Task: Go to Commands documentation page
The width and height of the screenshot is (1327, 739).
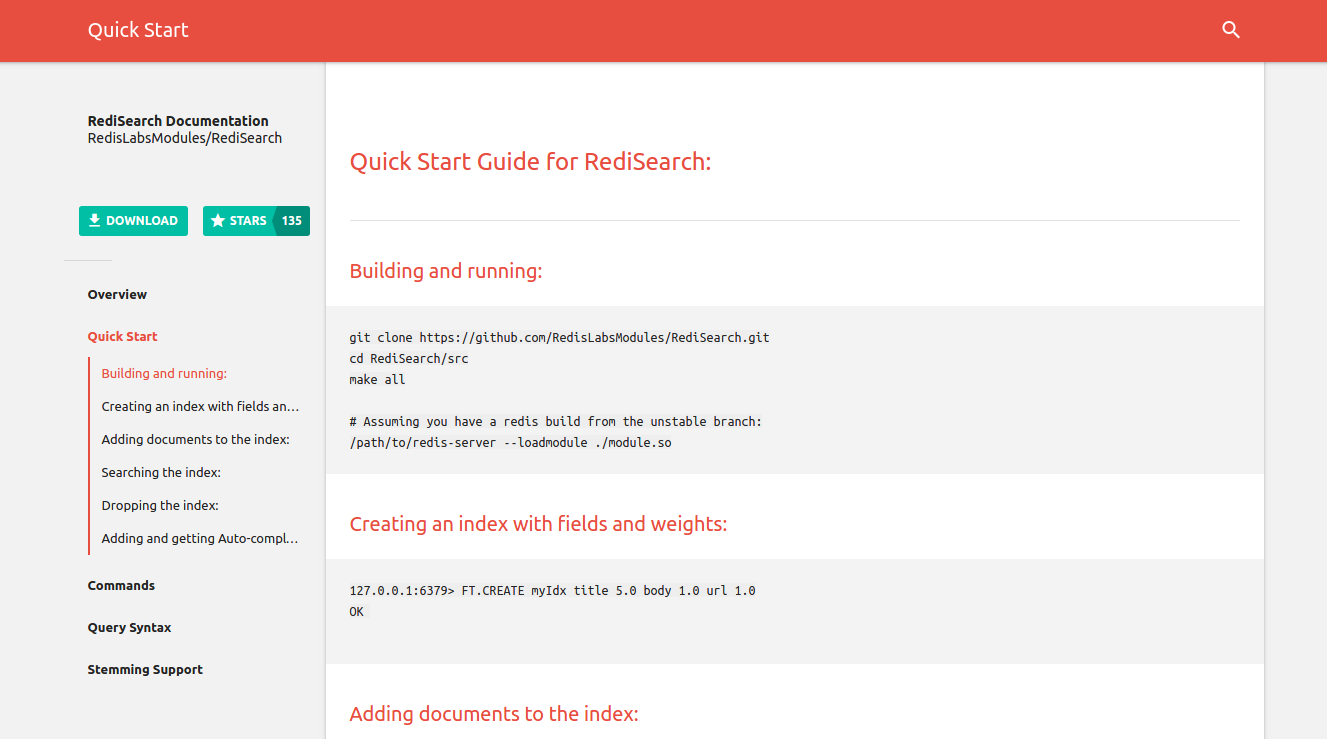Action: [121, 586]
